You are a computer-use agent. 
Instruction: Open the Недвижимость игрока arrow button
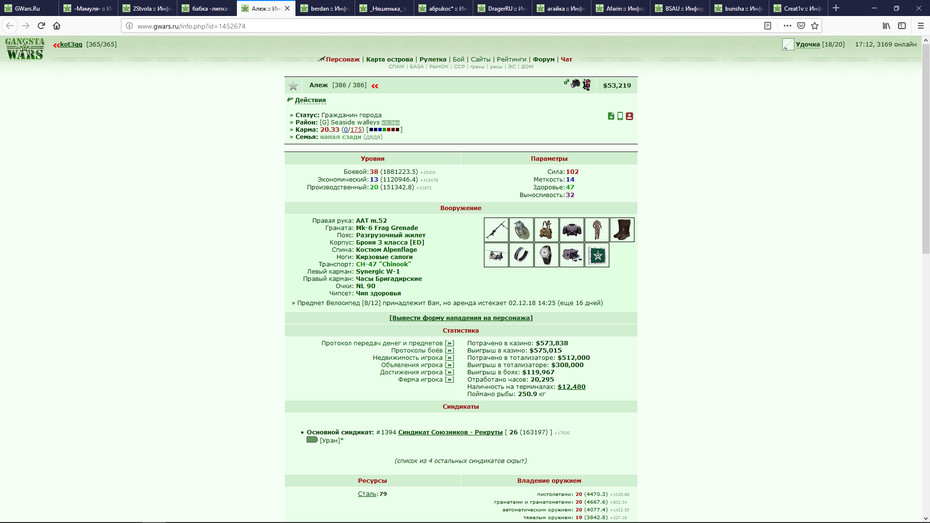click(x=449, y=358)
